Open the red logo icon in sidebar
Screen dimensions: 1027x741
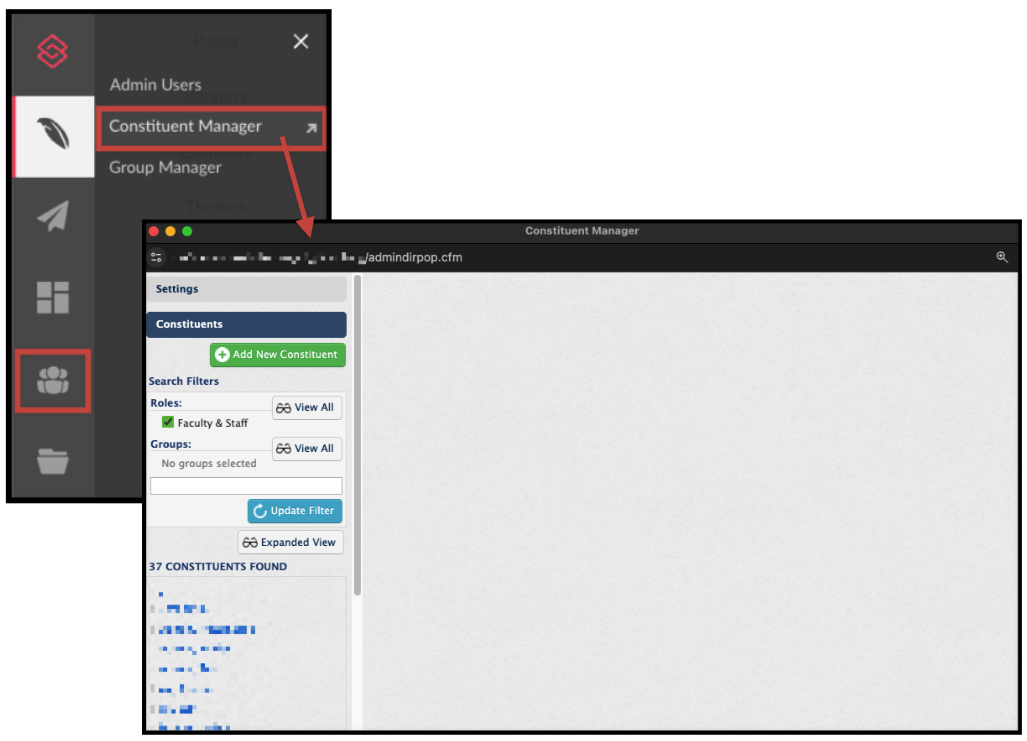pos(52,51)
